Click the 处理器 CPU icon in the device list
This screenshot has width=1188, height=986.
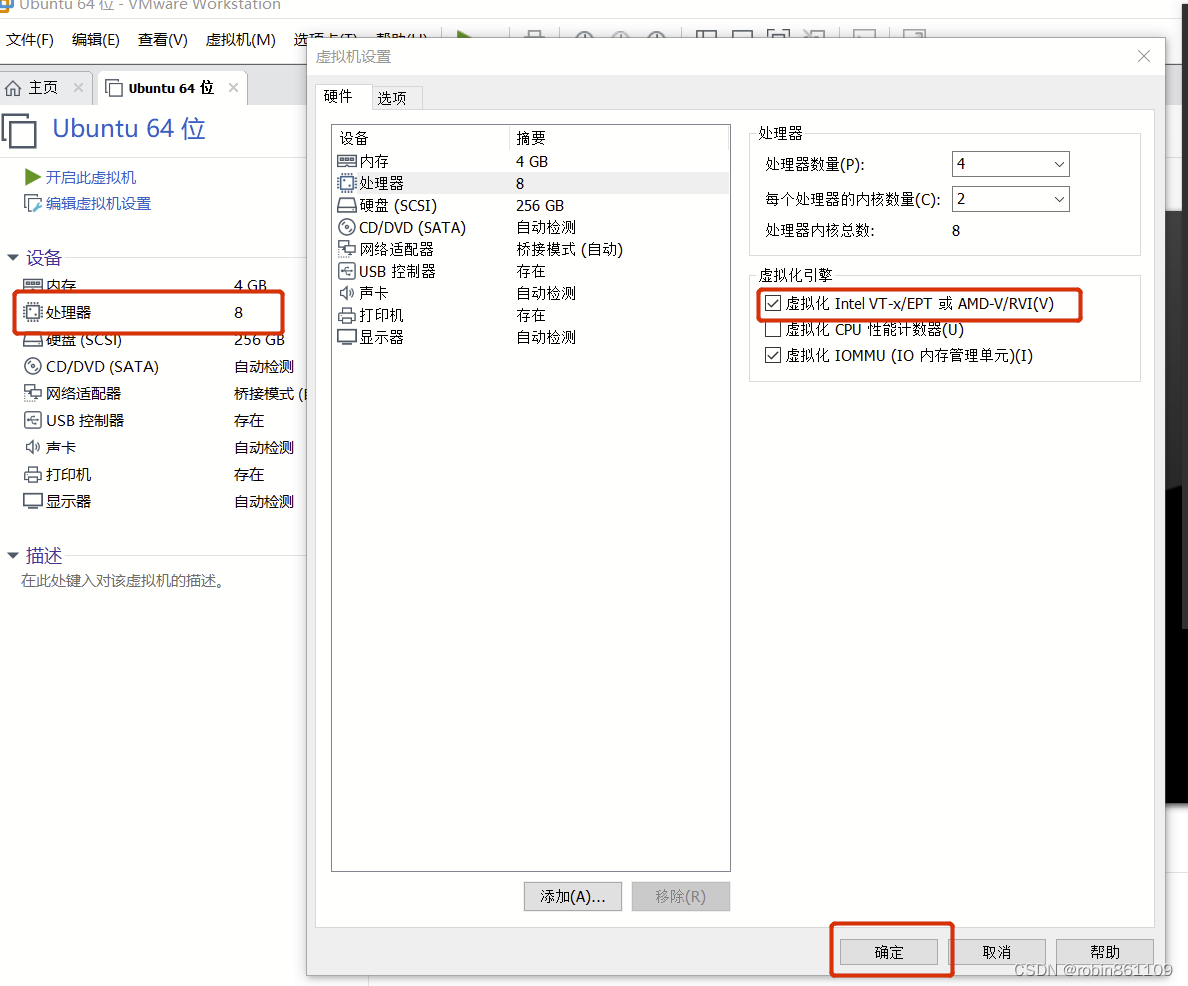click(345, 183)
